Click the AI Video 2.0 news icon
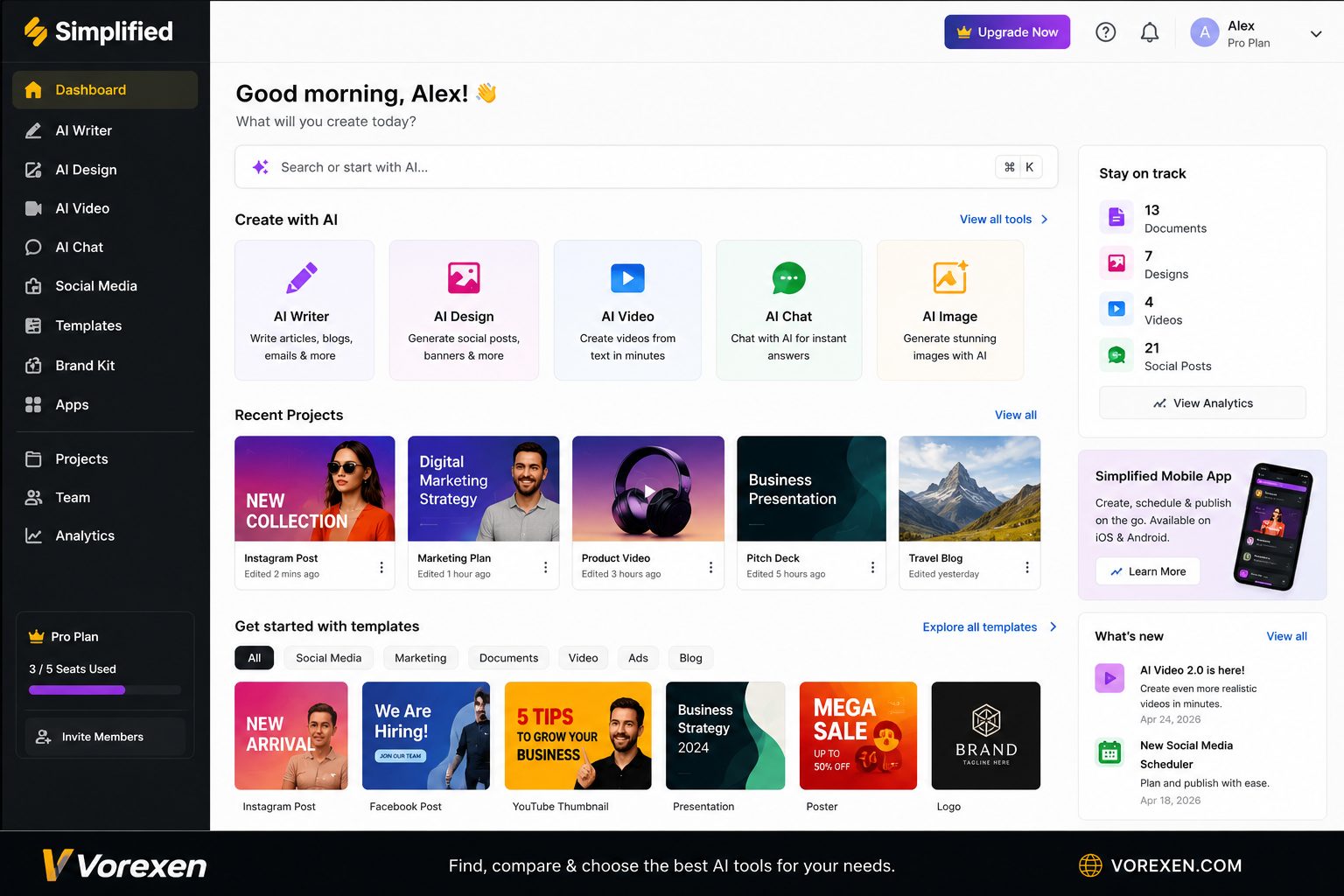1344x896 pixels. click(x=1109, y=678)
